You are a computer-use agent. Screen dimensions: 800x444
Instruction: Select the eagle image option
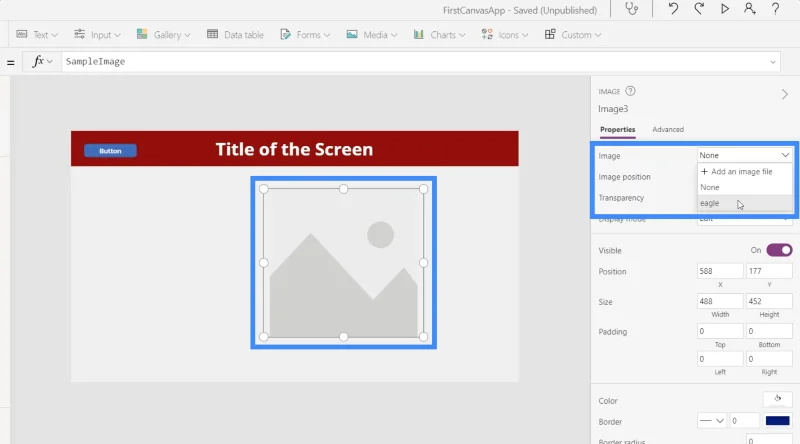point(744,203)
